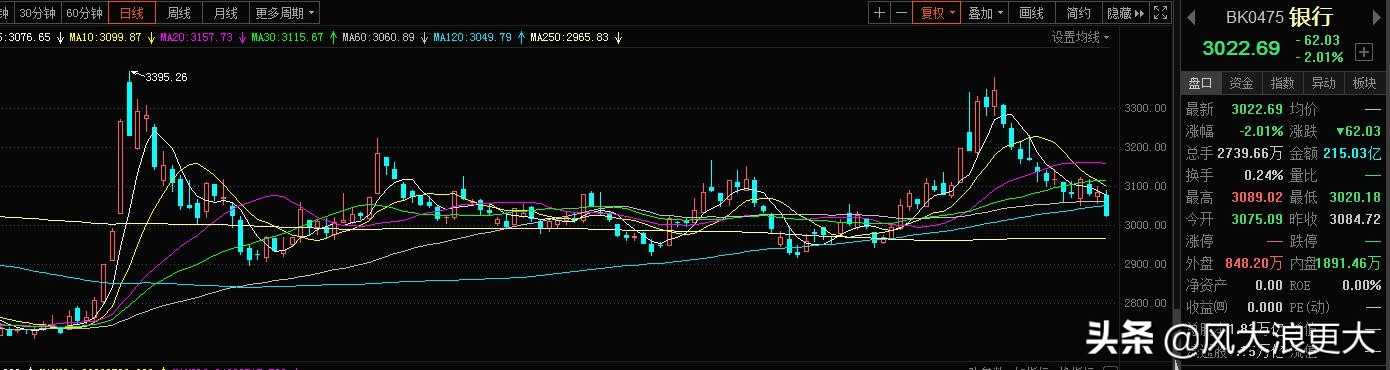The height and width of the screenshot is (370, 1390).
Task: Click the 今开 value 3075.09
Action: click(x=1256, y=219)
